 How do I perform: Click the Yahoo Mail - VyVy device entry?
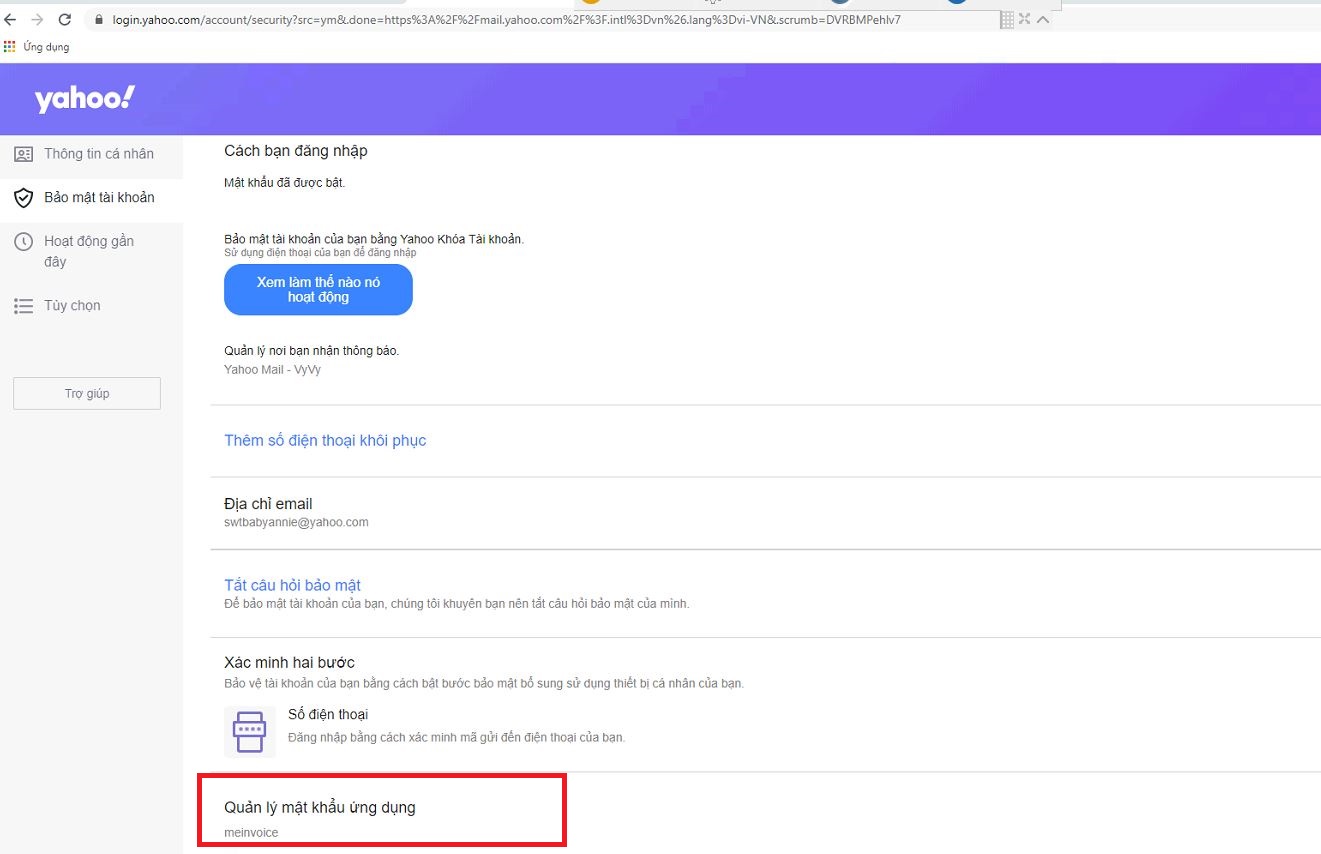272,369
